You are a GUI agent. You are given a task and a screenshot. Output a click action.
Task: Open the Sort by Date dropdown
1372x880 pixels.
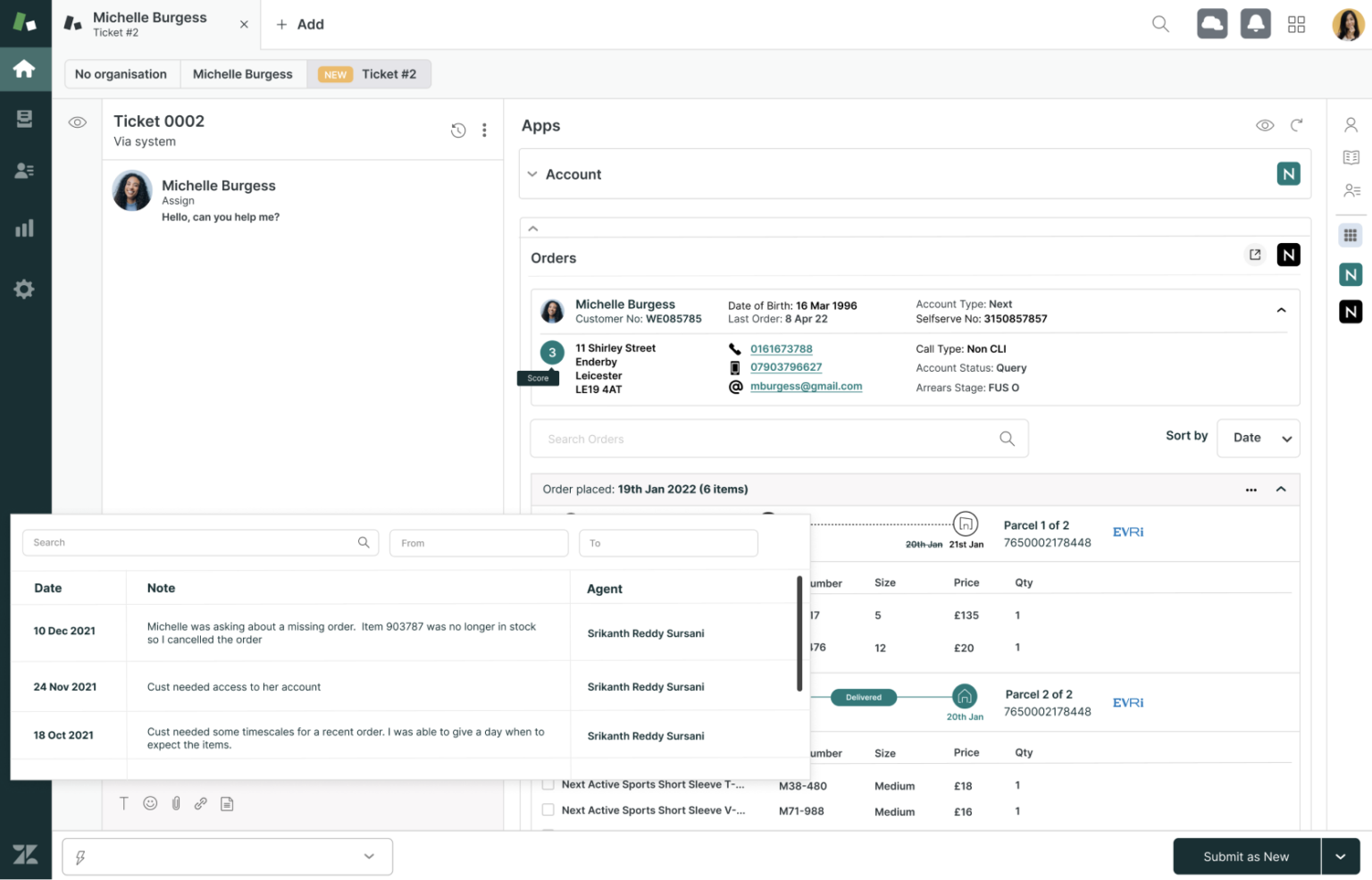pyautogui.click(x=1258, y=438)
